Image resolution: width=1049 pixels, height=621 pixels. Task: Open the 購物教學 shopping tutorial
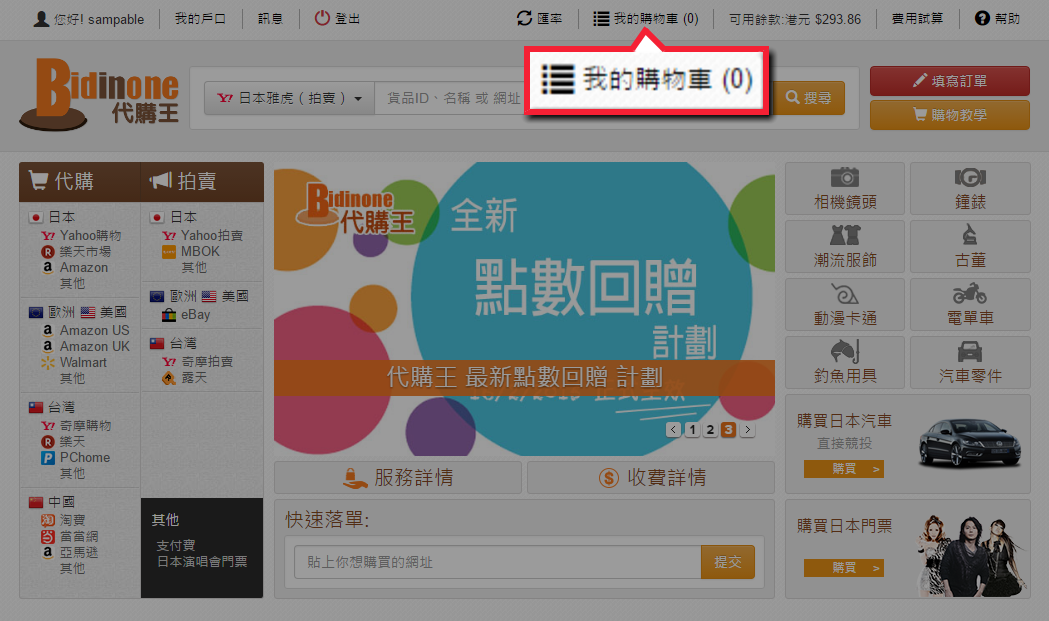click(949, 115)
